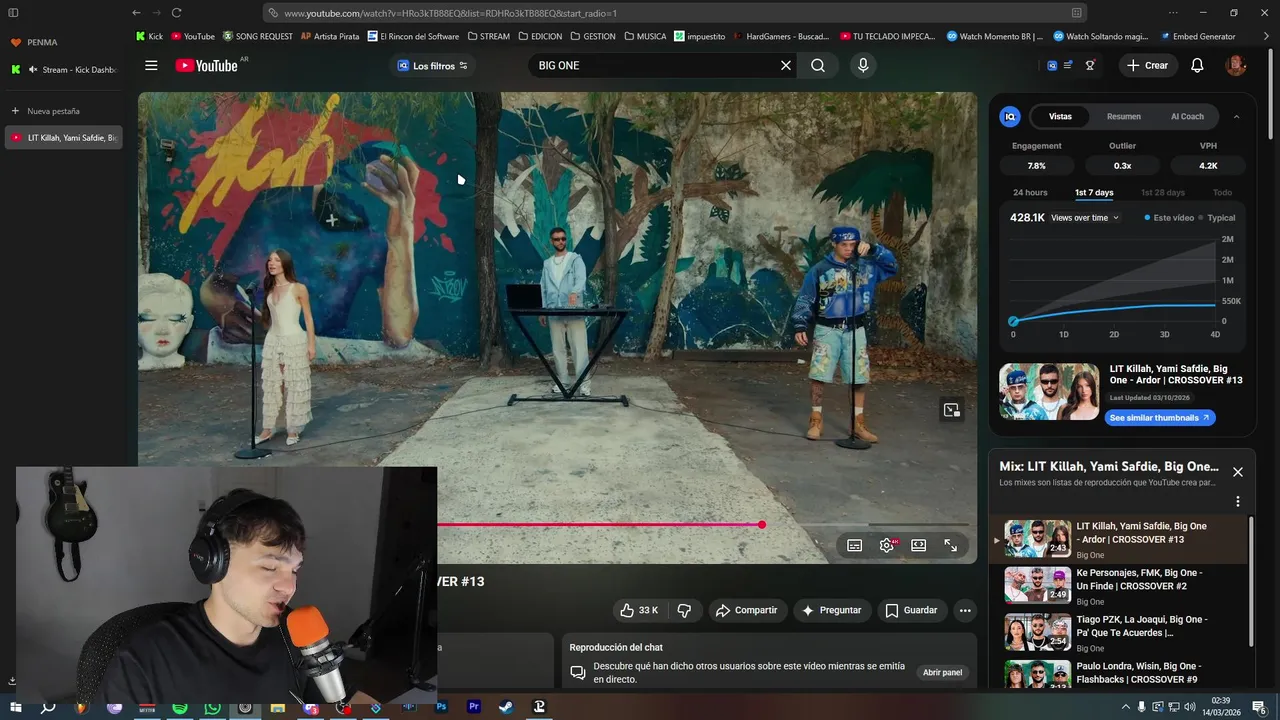Open the vidIQ icon in YouTube header
Screen dimensions: 1280x720
(1052, 65)
